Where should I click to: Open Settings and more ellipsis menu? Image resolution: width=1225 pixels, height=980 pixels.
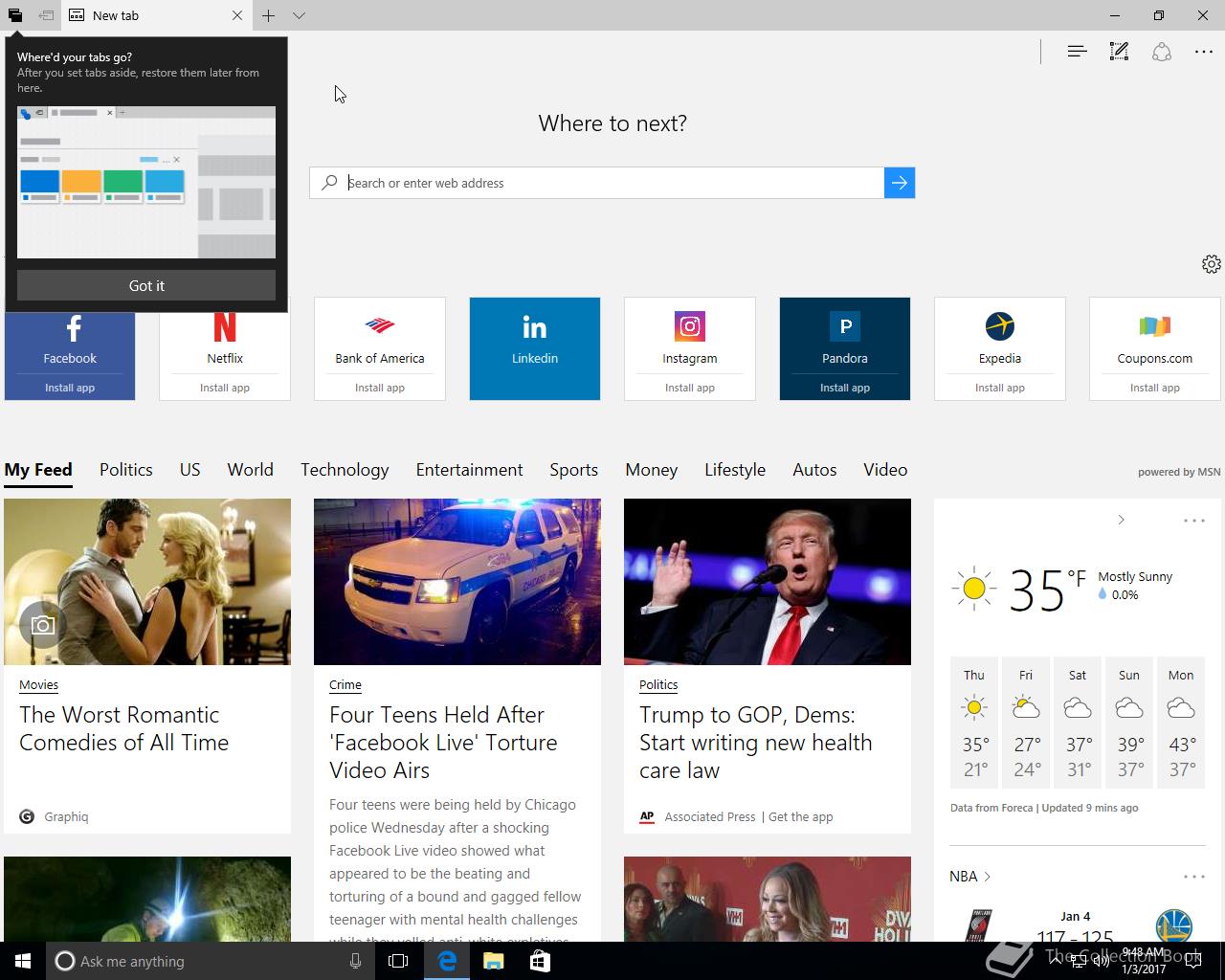click(x=1204, y=52)
